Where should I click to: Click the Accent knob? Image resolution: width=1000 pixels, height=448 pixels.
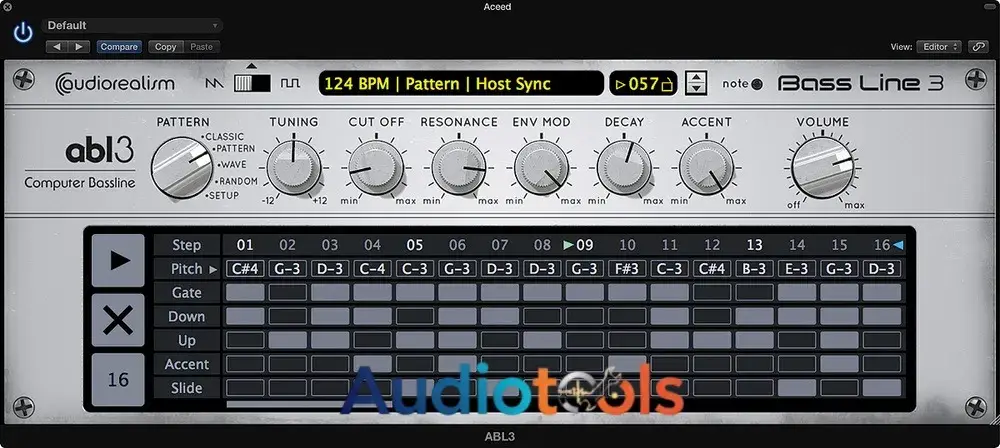[707, 168]
